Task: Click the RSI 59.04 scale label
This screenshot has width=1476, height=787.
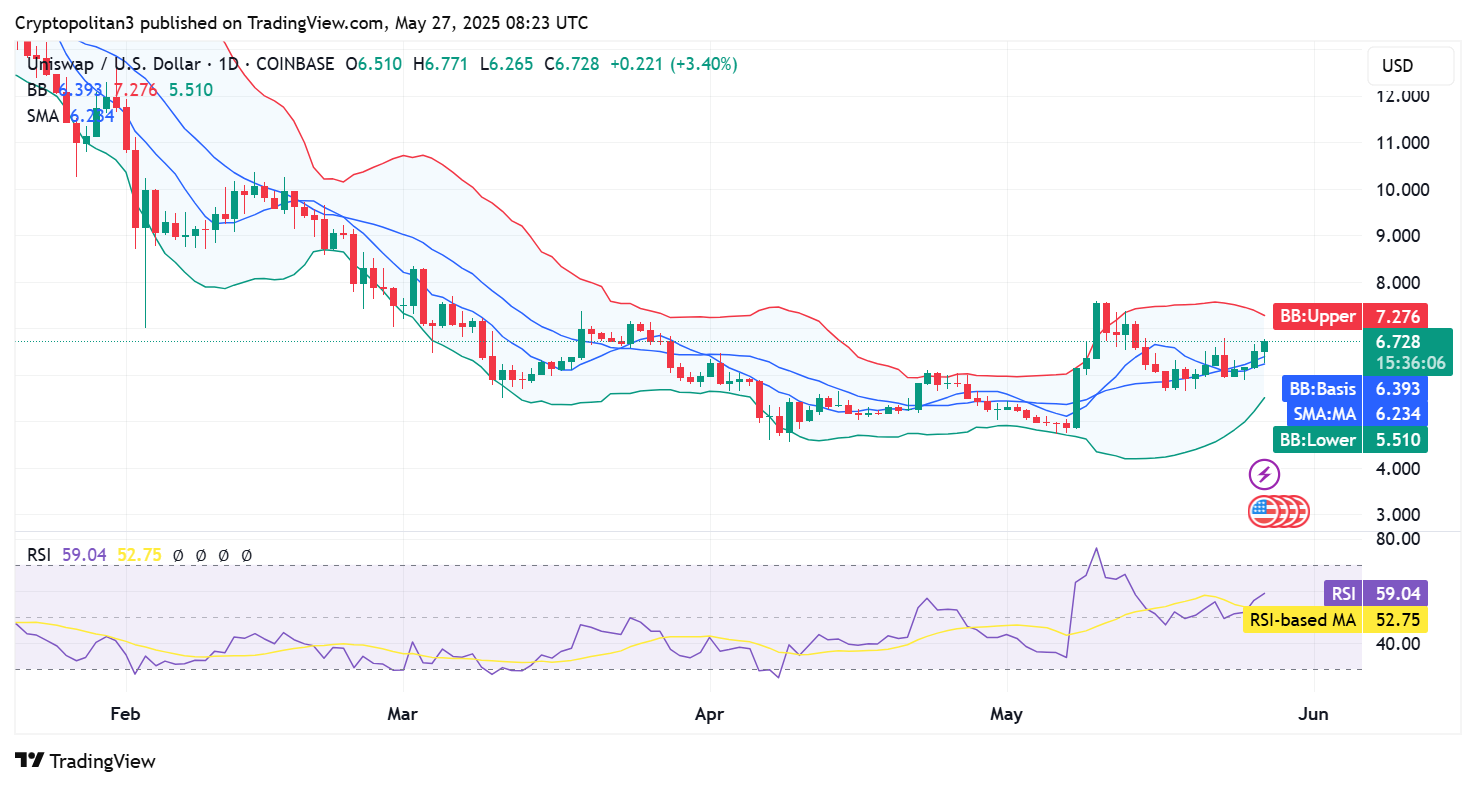Action: click(1375, 593)
